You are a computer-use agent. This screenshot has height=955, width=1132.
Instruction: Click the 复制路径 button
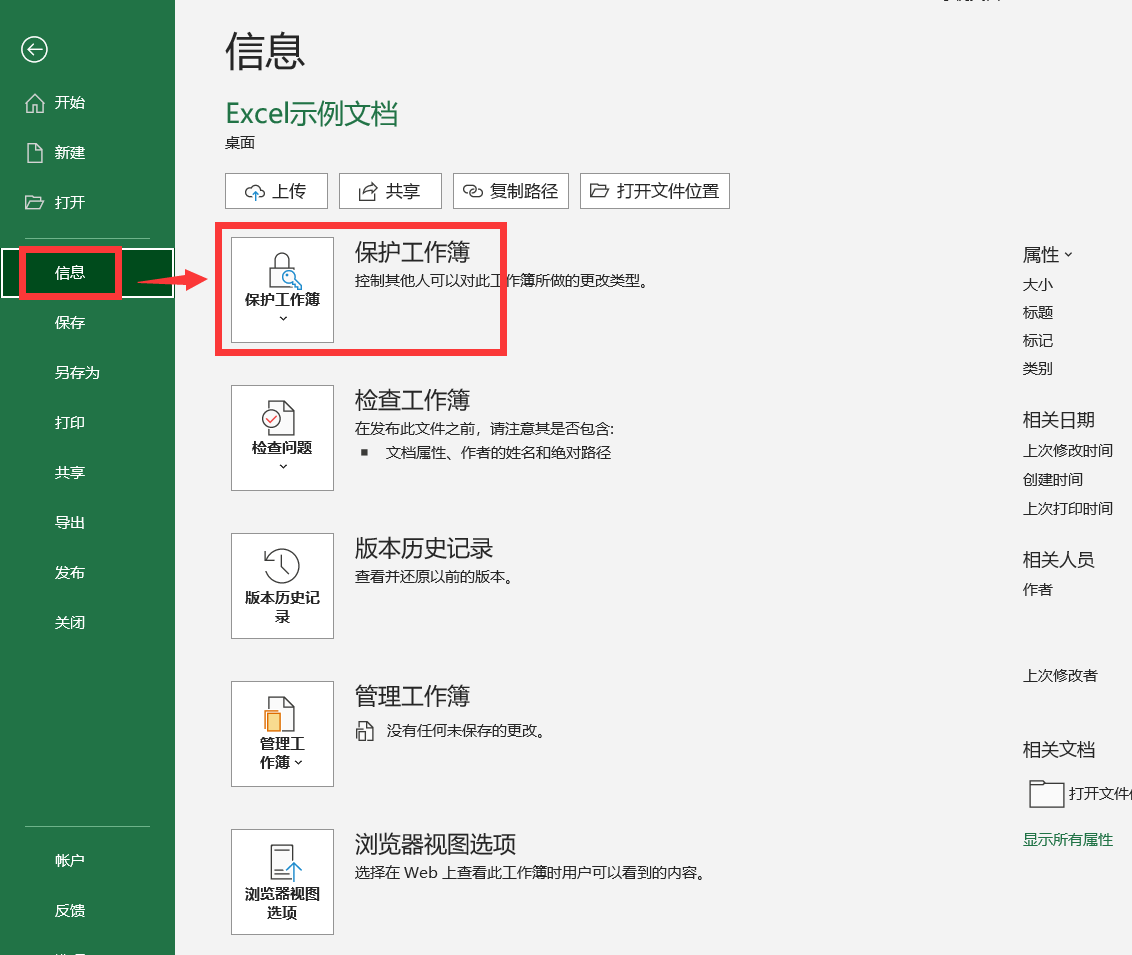(511, 191)
